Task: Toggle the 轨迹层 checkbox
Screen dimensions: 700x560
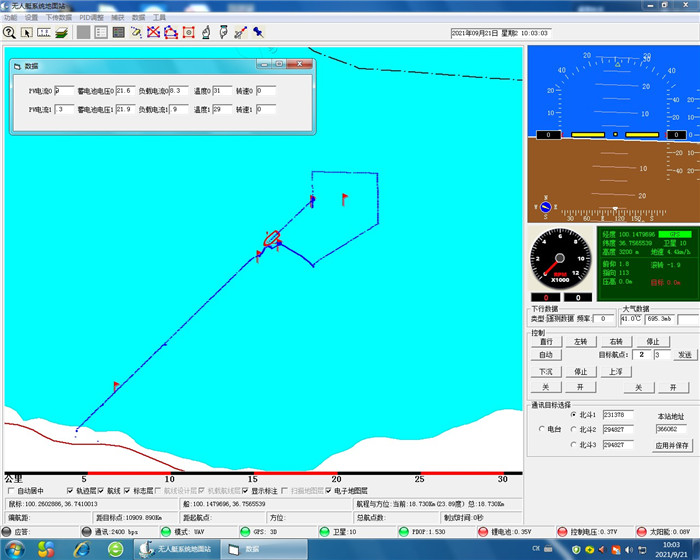Action: (70, 491)
